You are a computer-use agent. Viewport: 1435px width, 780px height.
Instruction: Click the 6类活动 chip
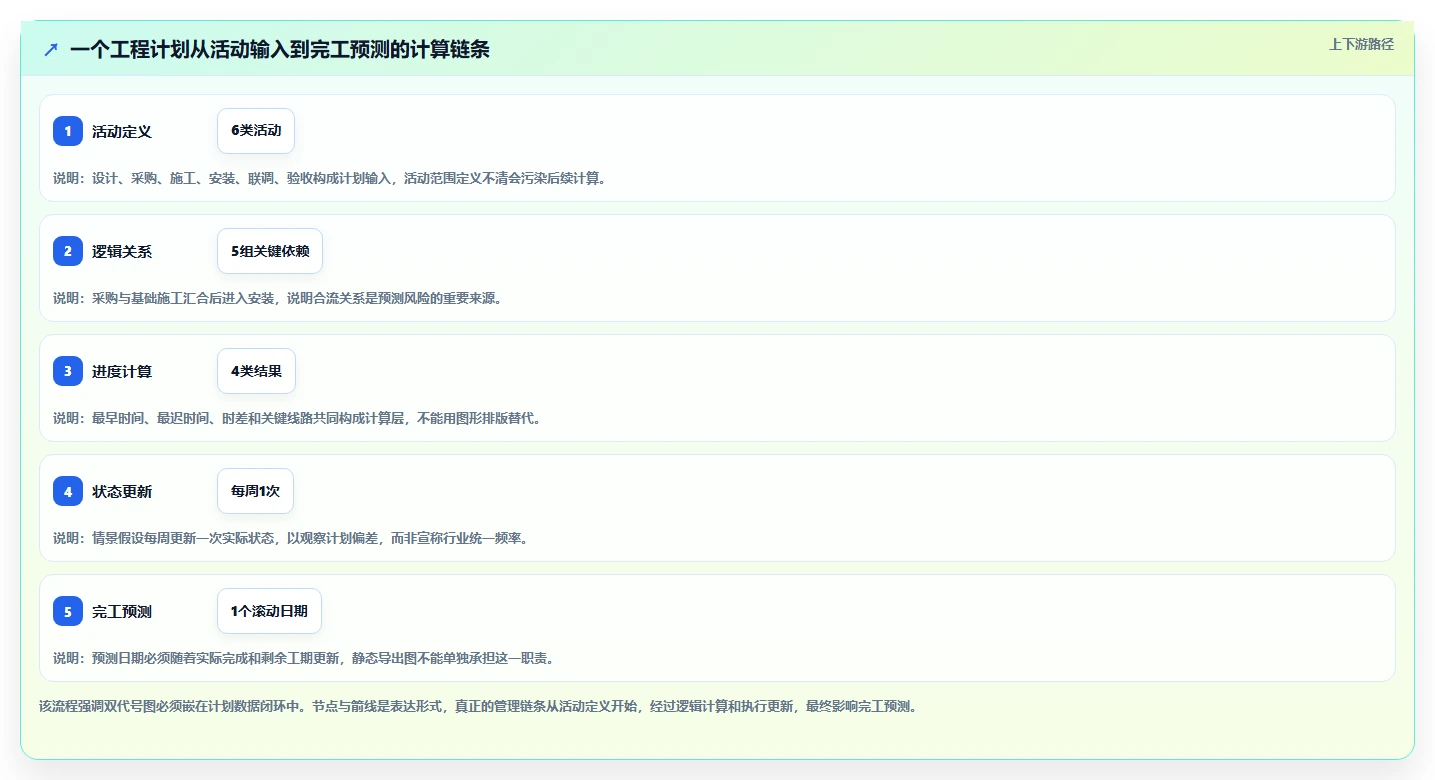tap(256, 131)
